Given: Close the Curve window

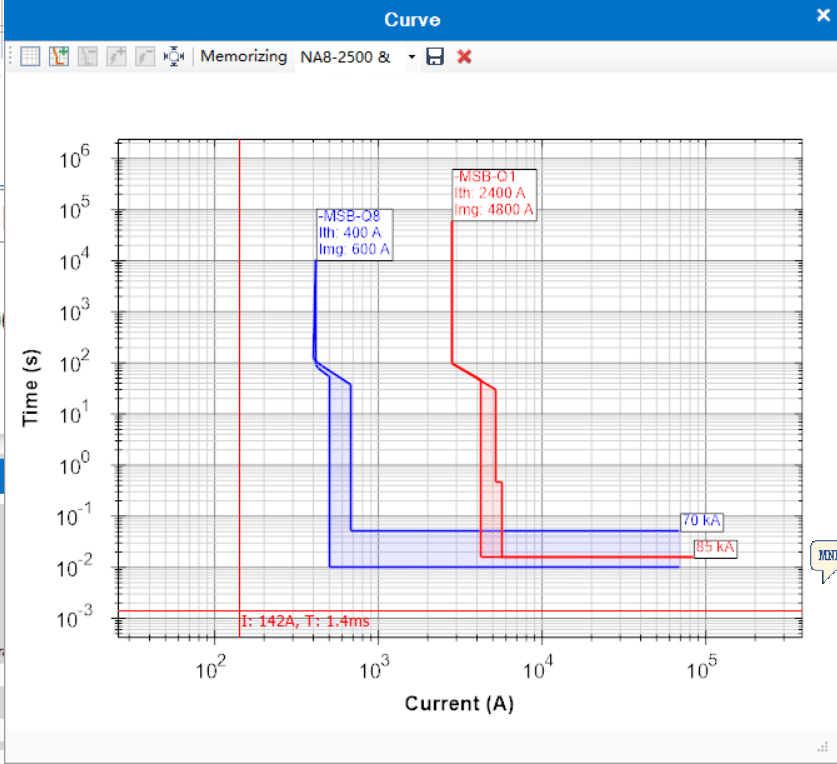Looking at the screenshot, I should tap(824, 15).
